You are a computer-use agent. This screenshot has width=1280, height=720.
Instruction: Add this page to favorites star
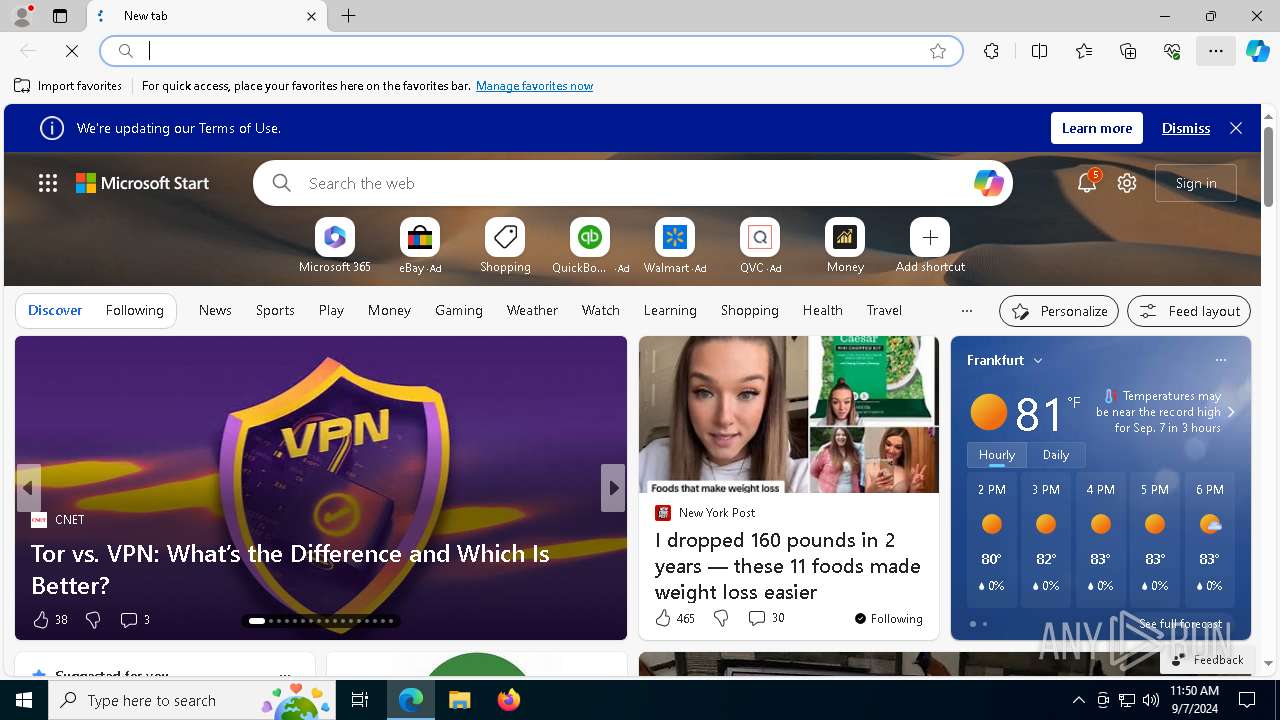click(x=938, y=51)
